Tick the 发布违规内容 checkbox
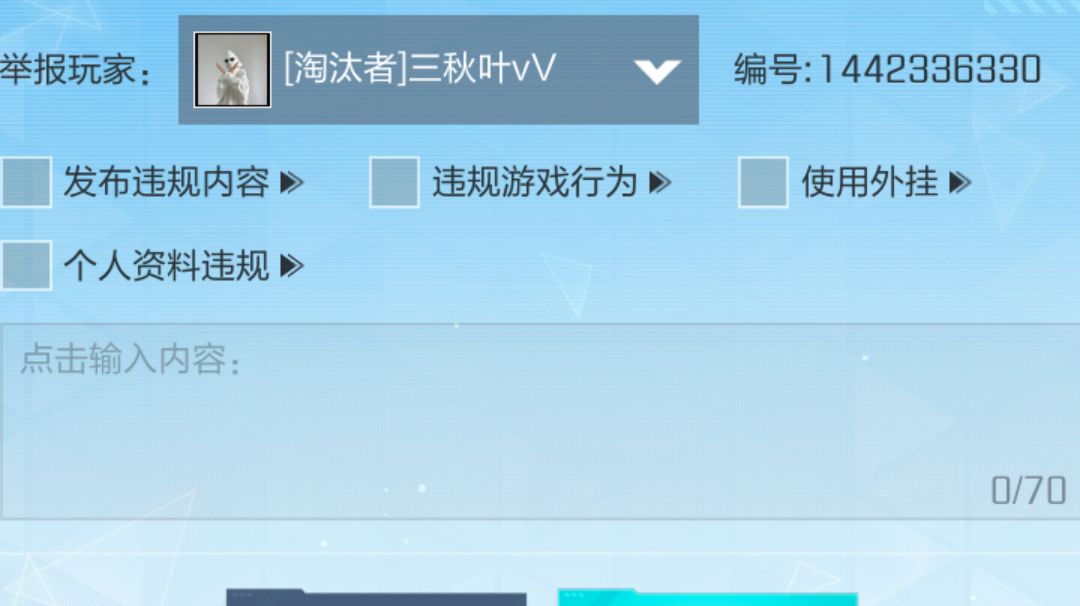Viewport: 1080px width, 606px height. pyautogui.click(x=26, y=182)
